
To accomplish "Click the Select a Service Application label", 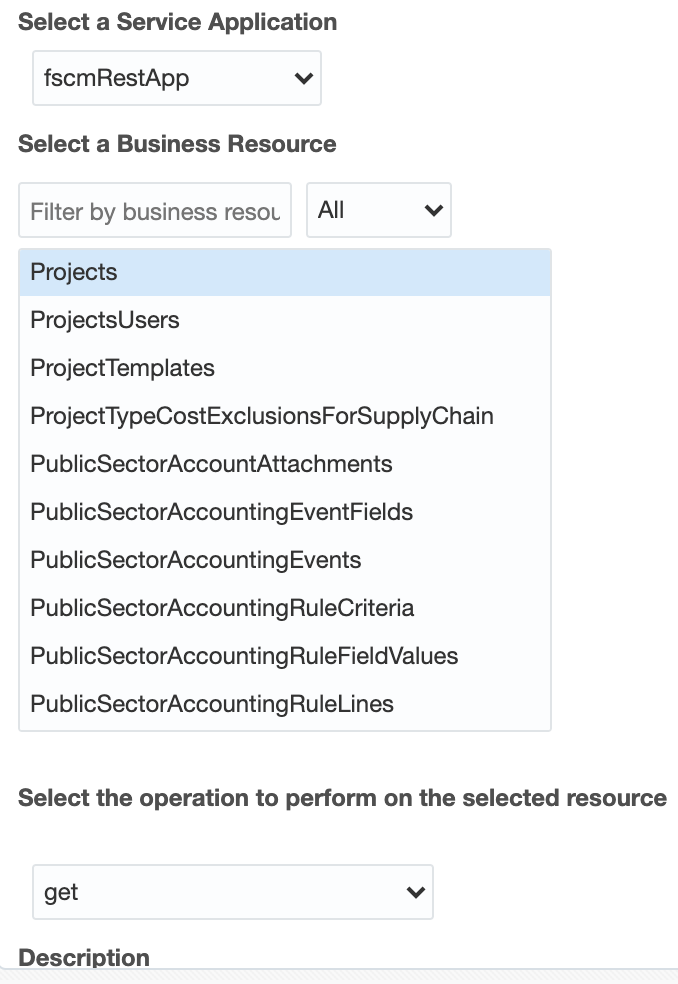I will coord(177,22).
